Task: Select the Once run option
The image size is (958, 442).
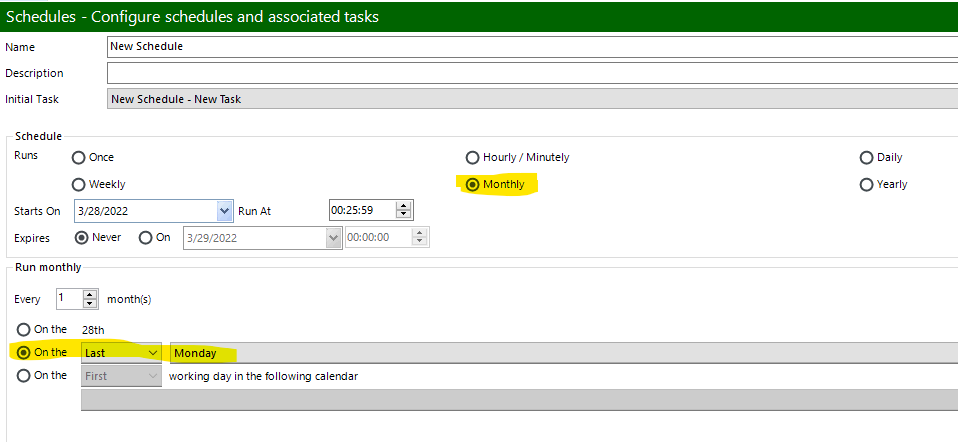Action: point(79,158)
